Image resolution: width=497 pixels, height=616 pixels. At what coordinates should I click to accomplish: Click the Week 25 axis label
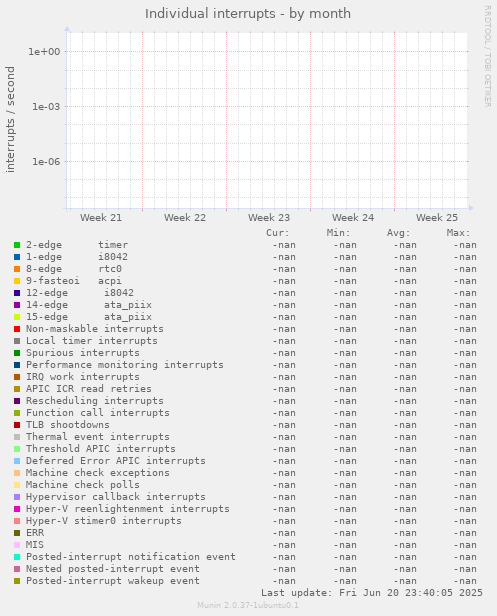pos(437,218)
